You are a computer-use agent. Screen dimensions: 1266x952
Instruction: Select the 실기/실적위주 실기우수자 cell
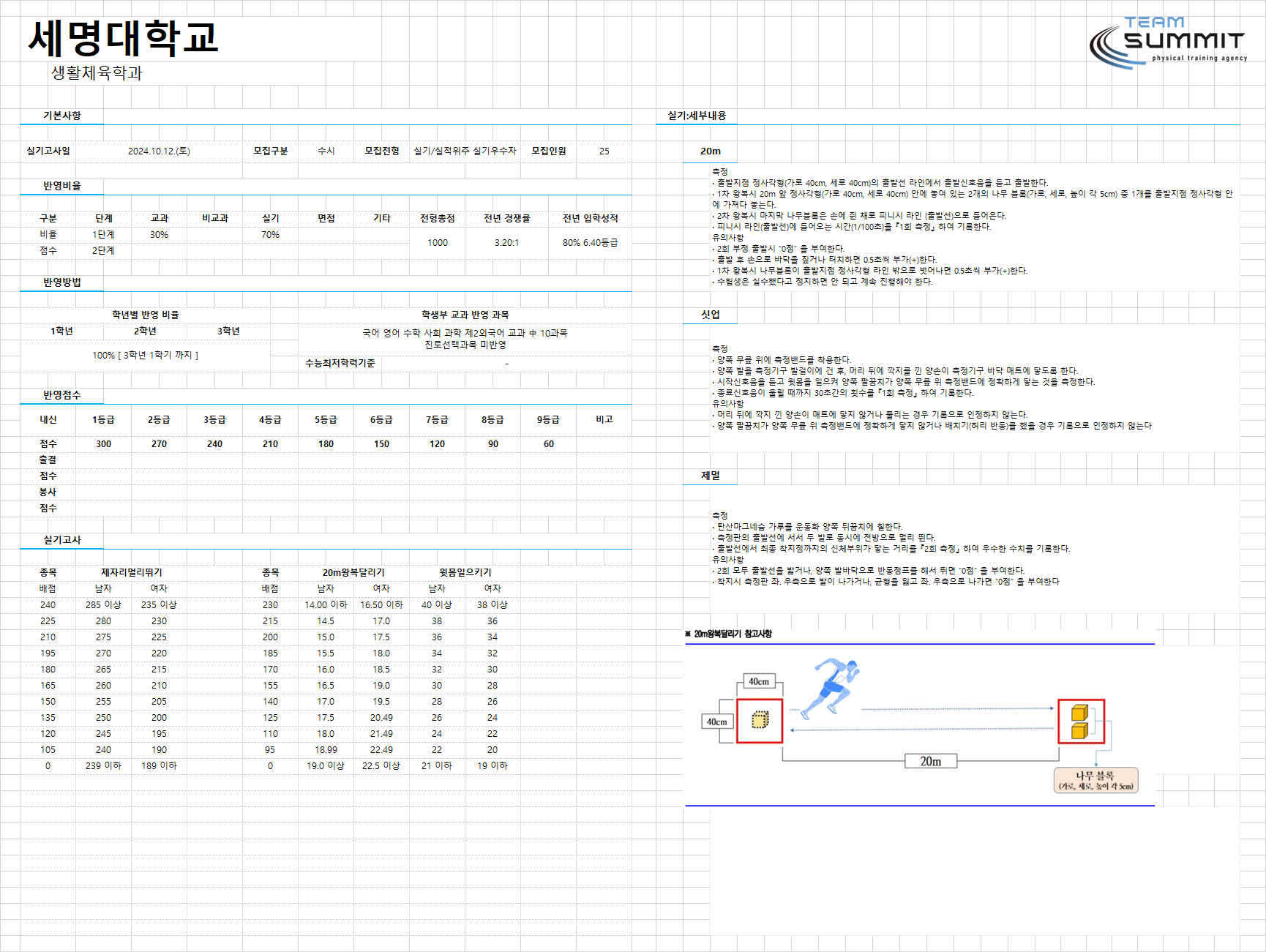[x=465, y=151]
